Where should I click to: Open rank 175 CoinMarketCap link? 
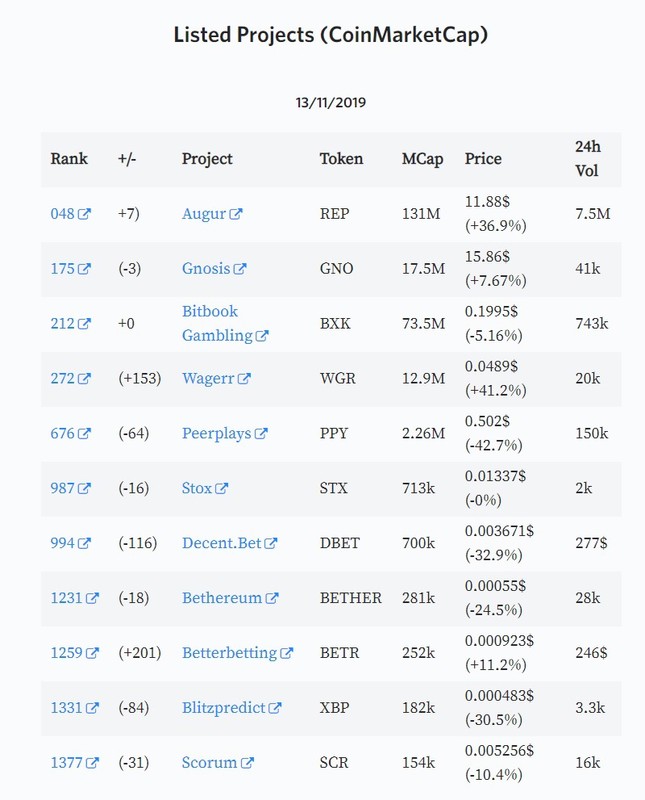63,269
